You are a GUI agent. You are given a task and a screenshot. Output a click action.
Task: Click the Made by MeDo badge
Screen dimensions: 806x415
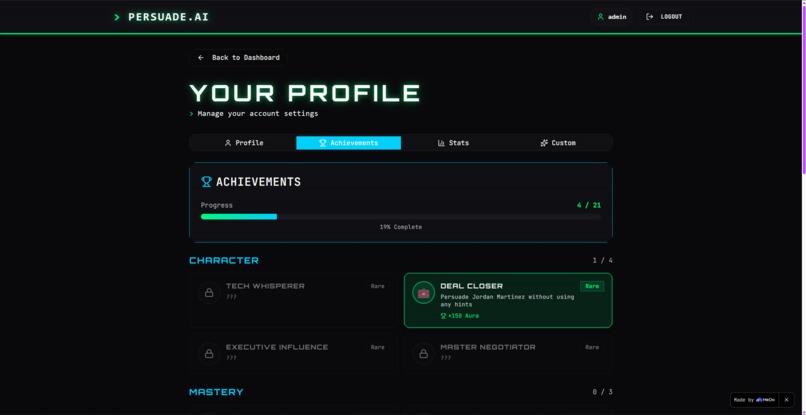[754, 400]
